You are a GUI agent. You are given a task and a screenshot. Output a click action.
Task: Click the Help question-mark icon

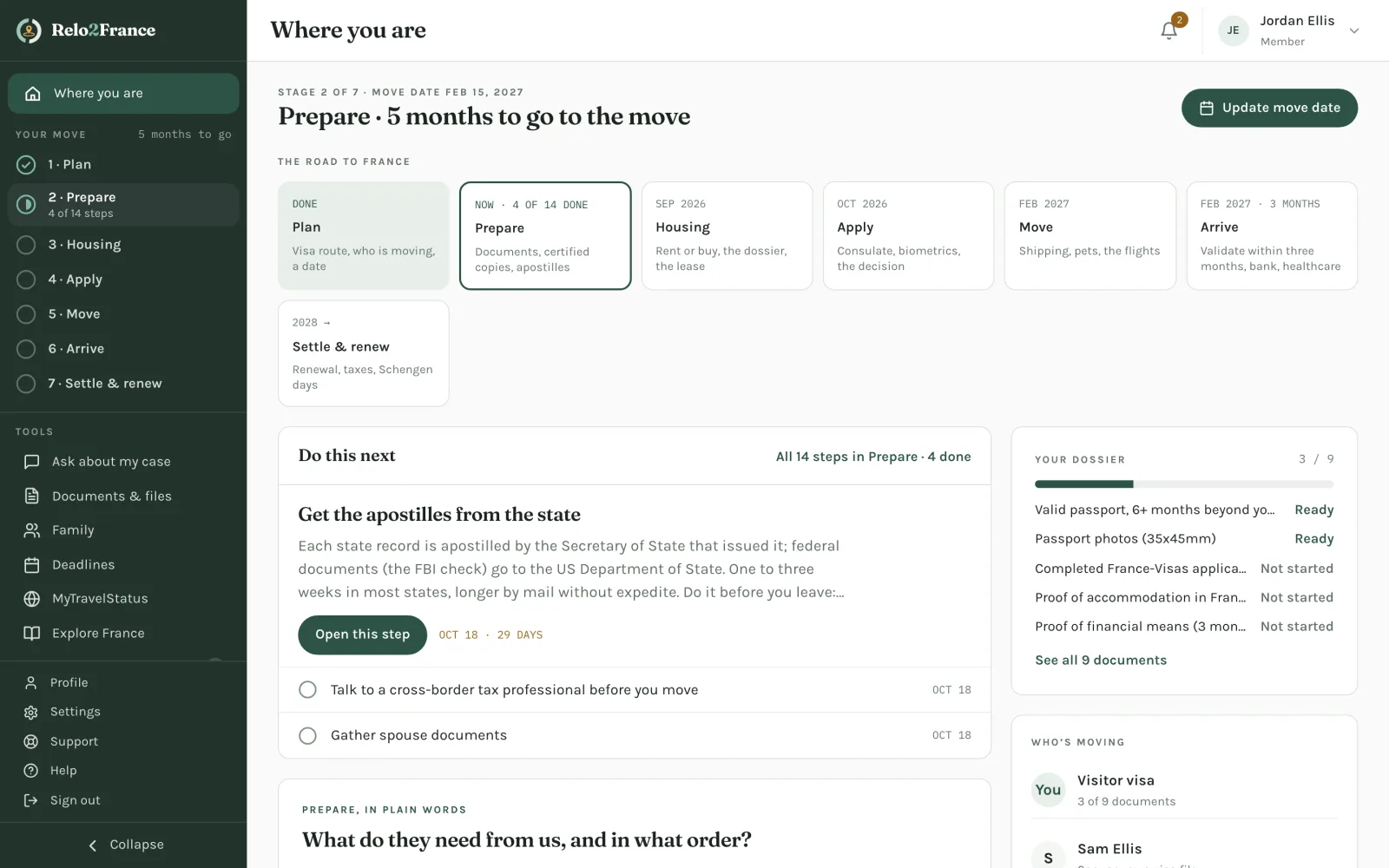[x=31, y=771]
